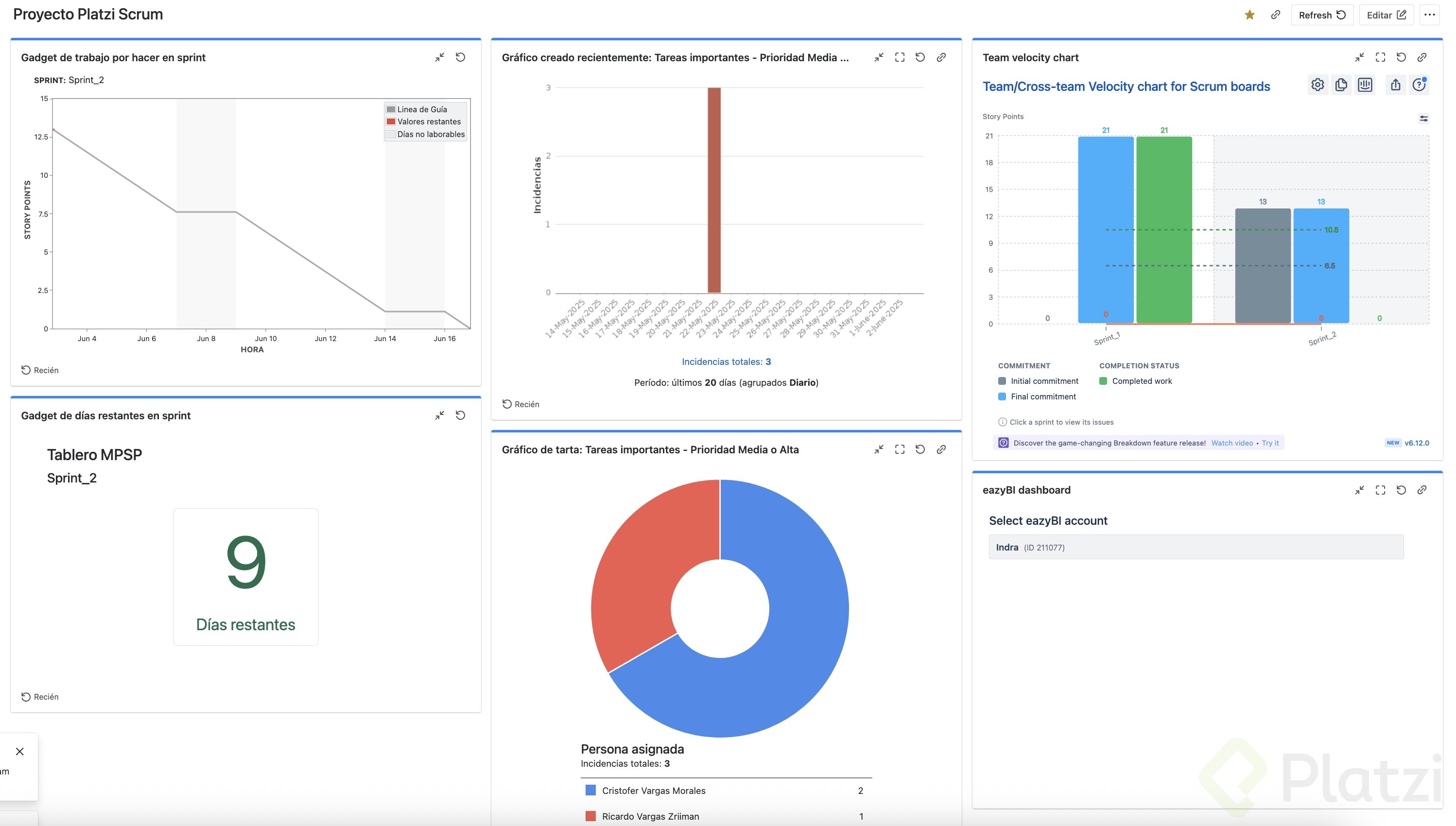Maximize the pie chart gadget to fullscreen
This screenshot has height=826, width=1456.
point(900,449)
